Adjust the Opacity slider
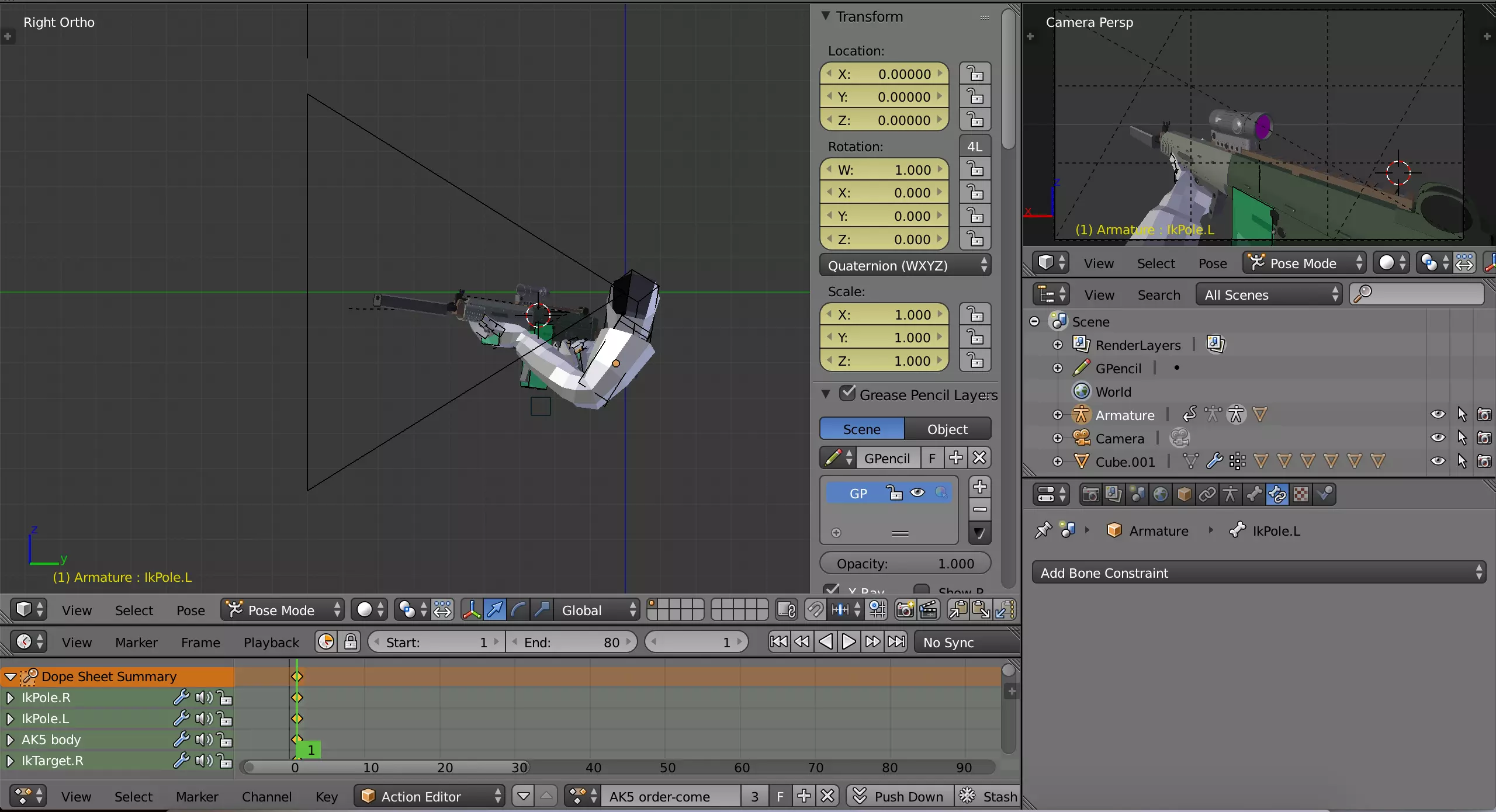This screenshot has width=1496, height=812. click(905, 564)
